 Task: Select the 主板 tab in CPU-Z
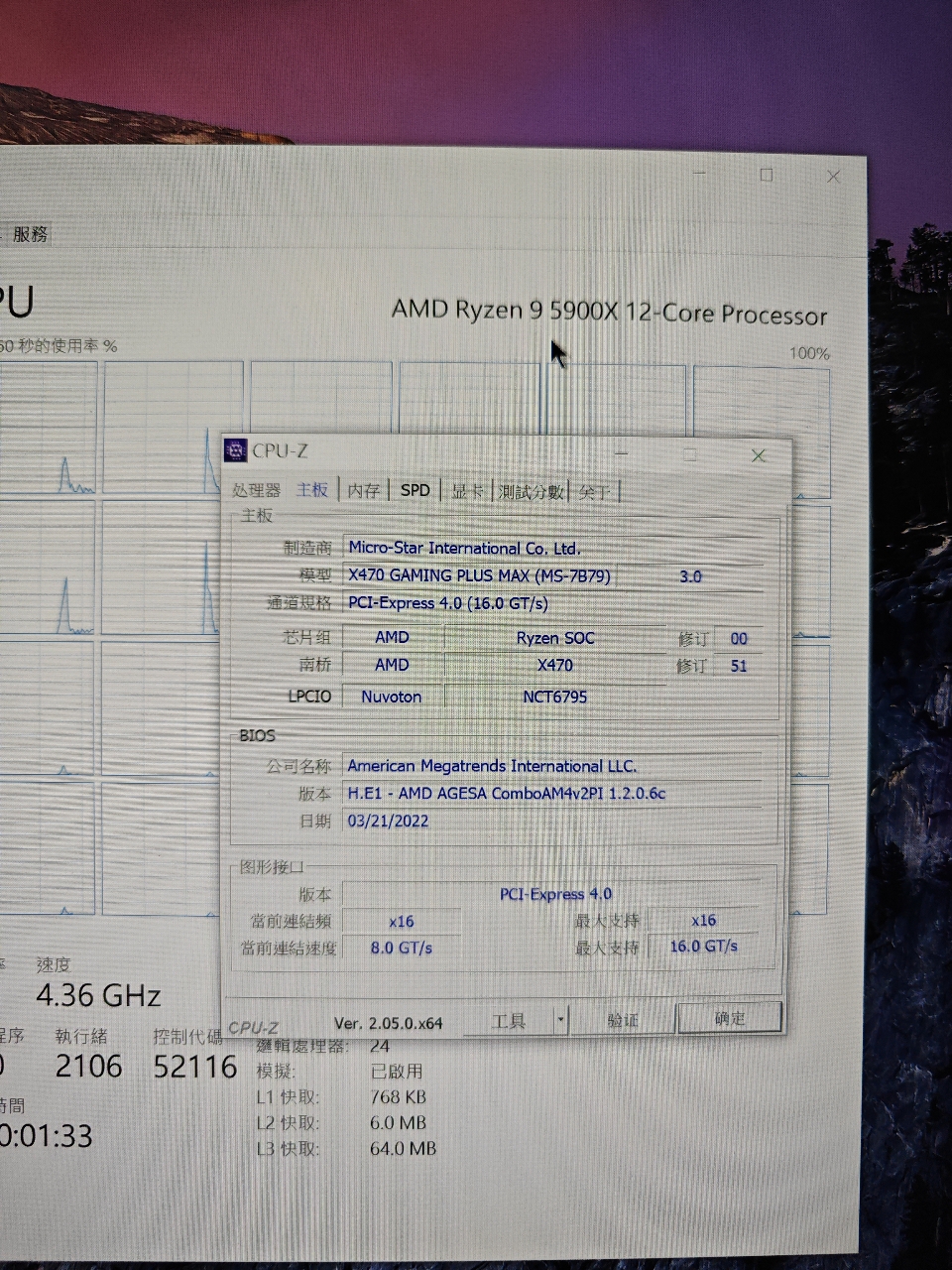coord(312,490)
